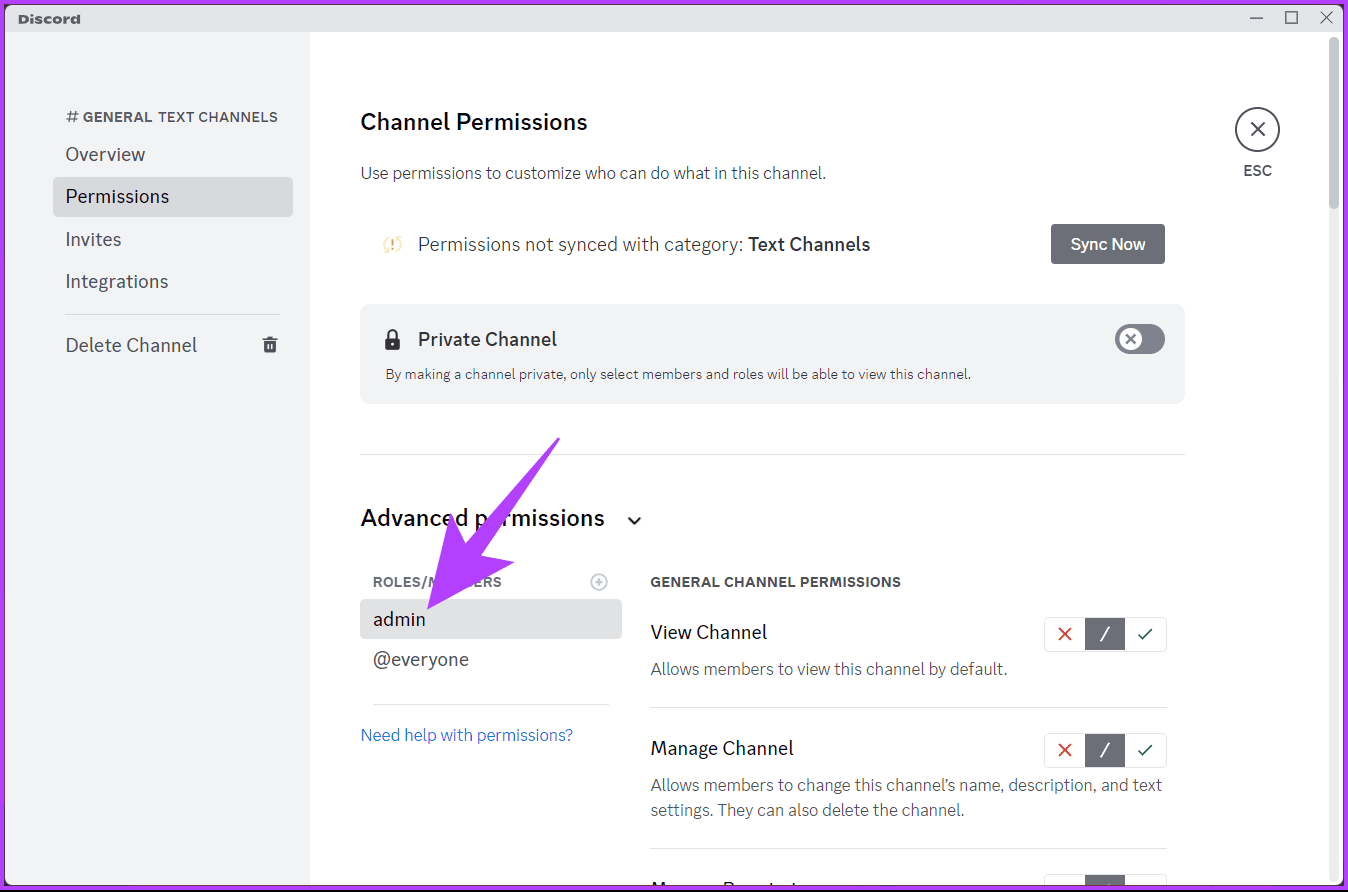Click the sync warning icon near permissions notice
The height and width of the screenshot is (892, 1348).
tap(392, 245)
